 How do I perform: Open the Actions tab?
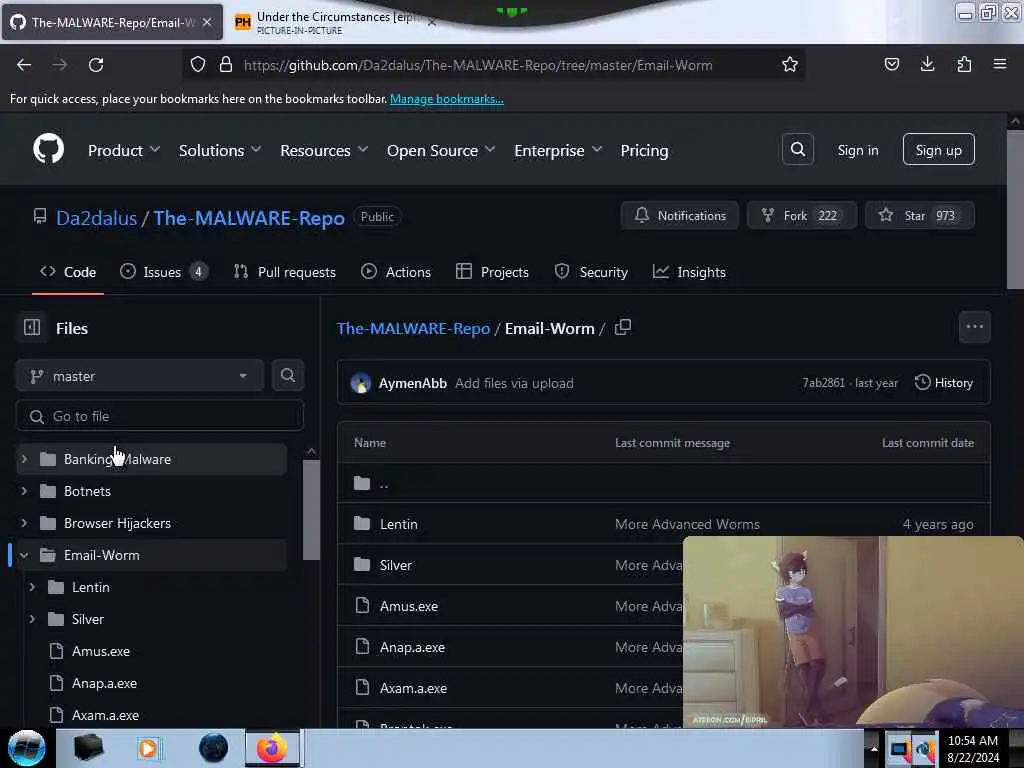[x=396, y=272]
